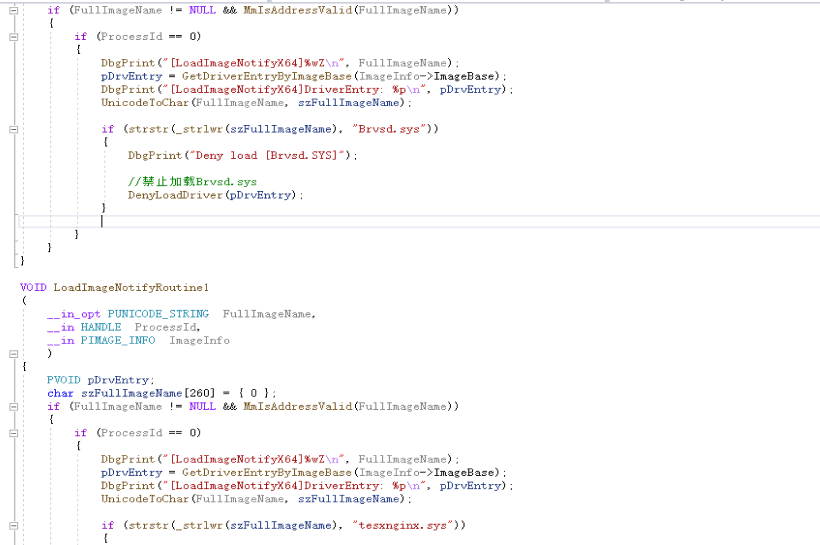Click the DenyLoadDriver(pDrvEntry) call

(x=215, y=195)
